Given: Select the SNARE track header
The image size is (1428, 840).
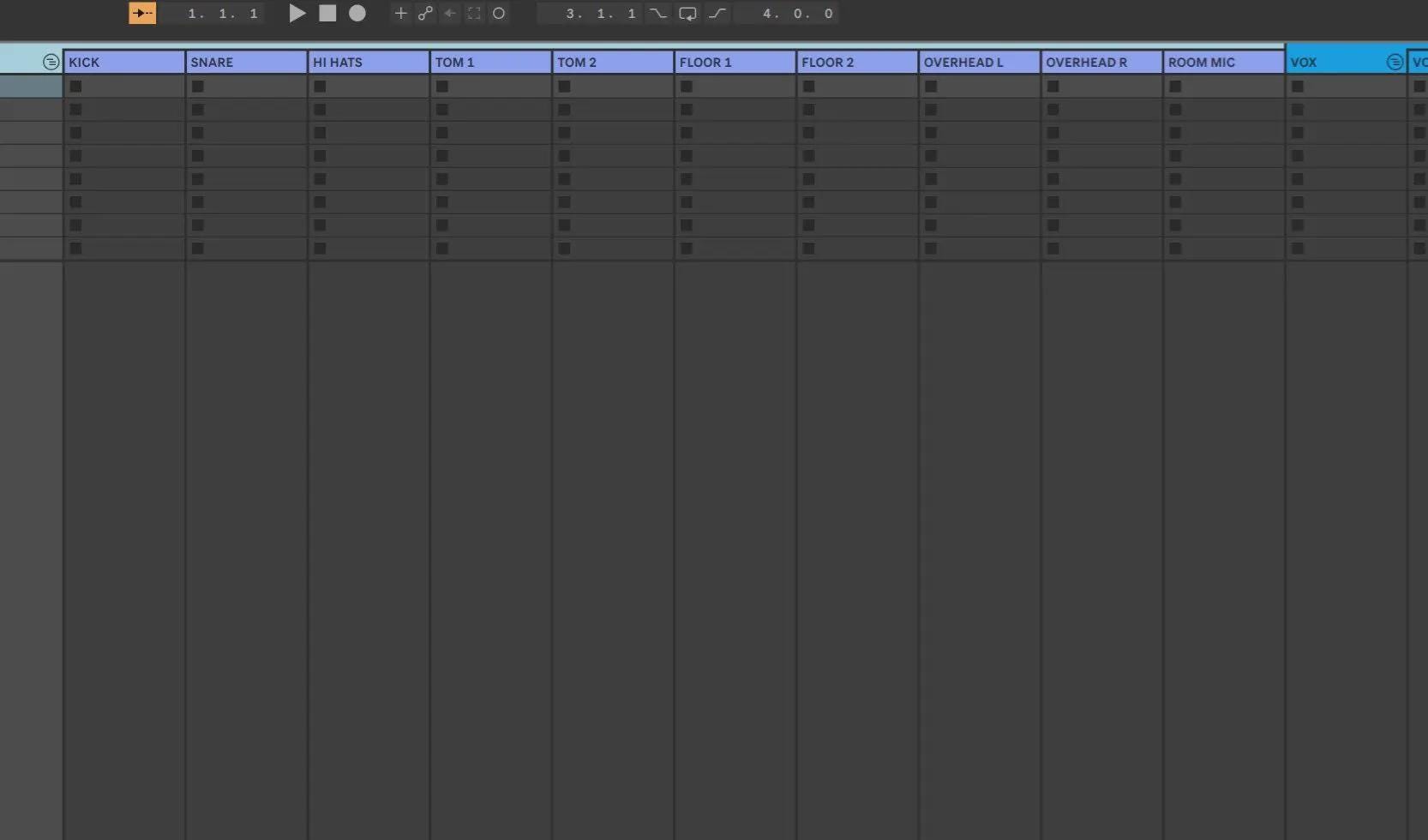Looking at the screenshot, I should click(x=247, y=62).
